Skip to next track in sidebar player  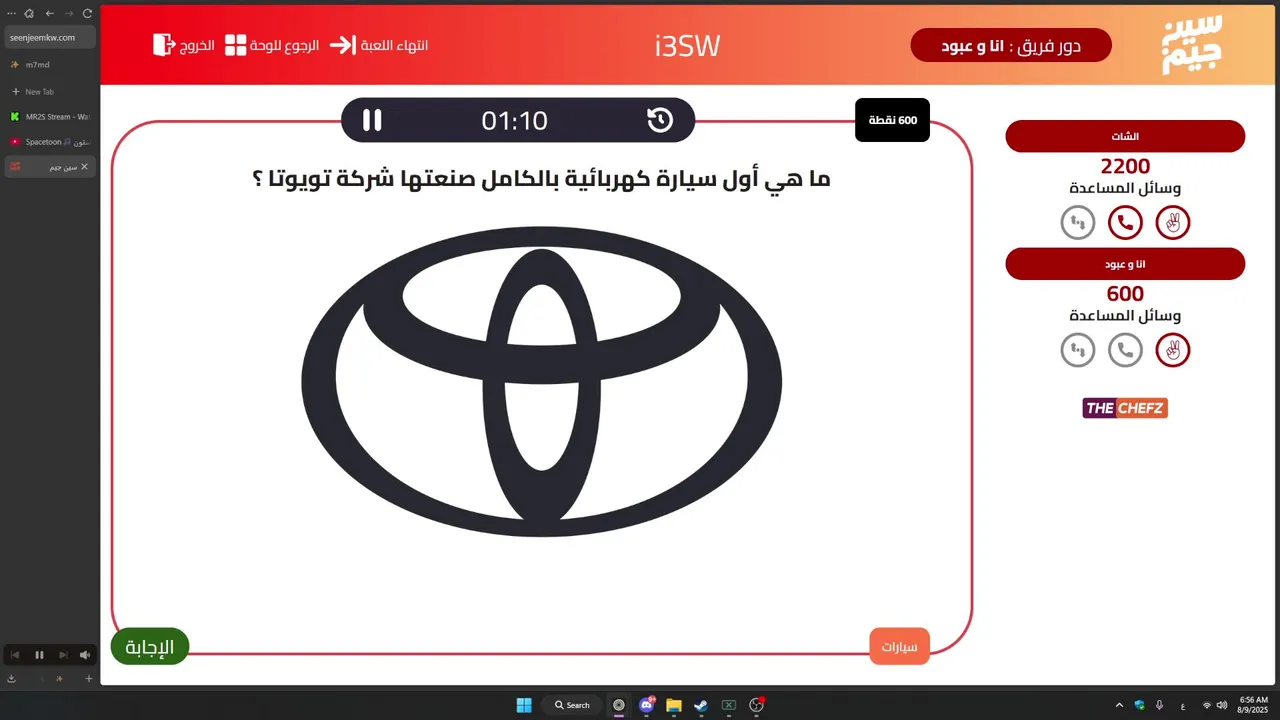tap(63, 655)
